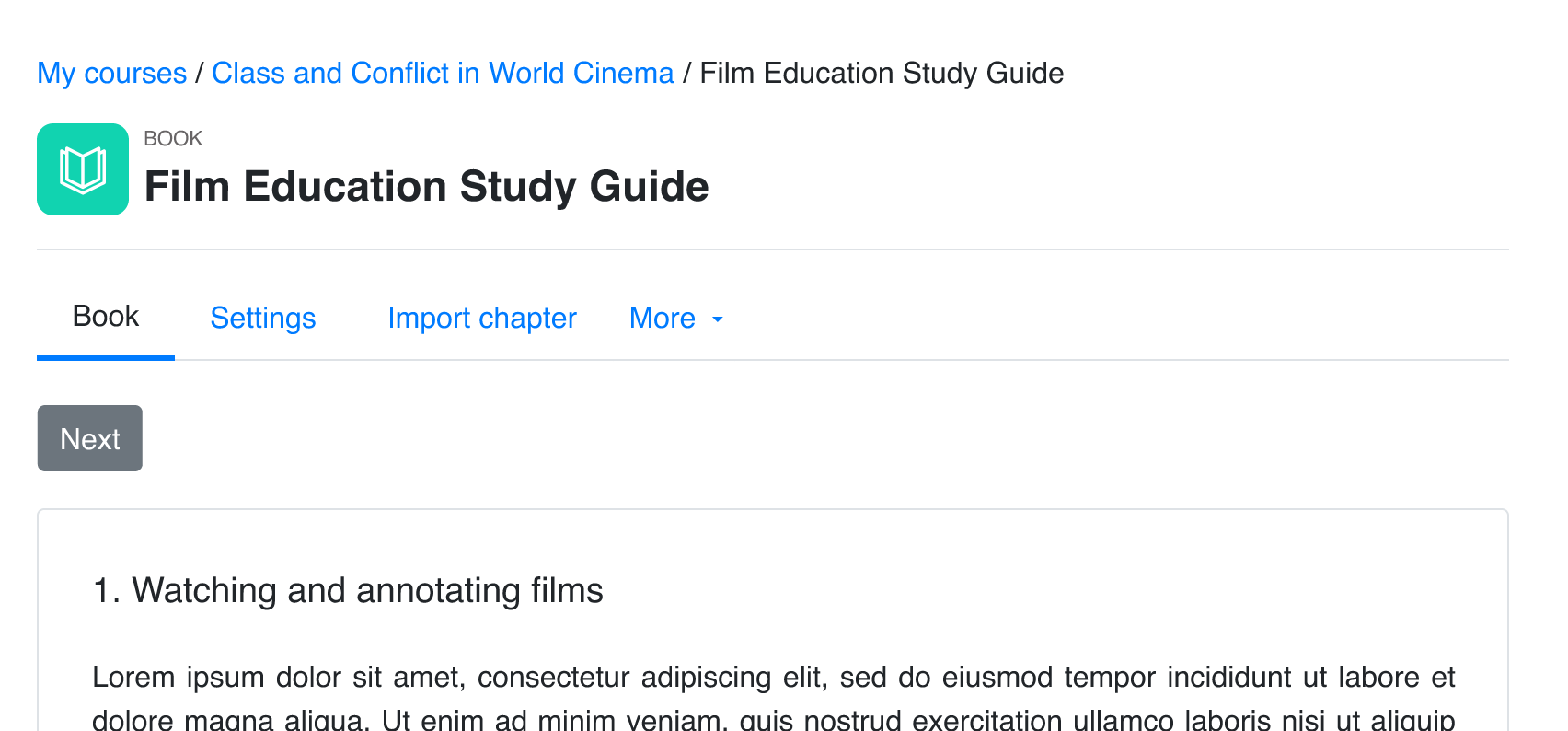Select the Book tab
Screen dimensions: 1568x731
(106, 317)
